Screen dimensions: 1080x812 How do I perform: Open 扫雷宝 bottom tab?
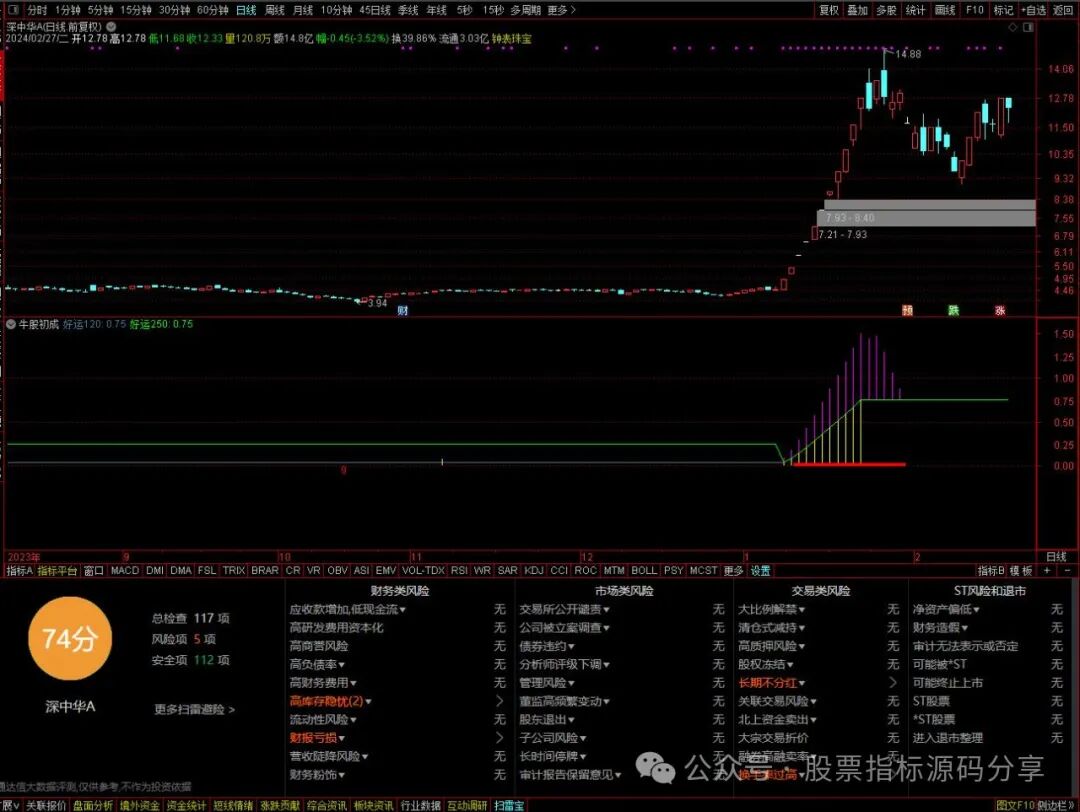[509, 805]
